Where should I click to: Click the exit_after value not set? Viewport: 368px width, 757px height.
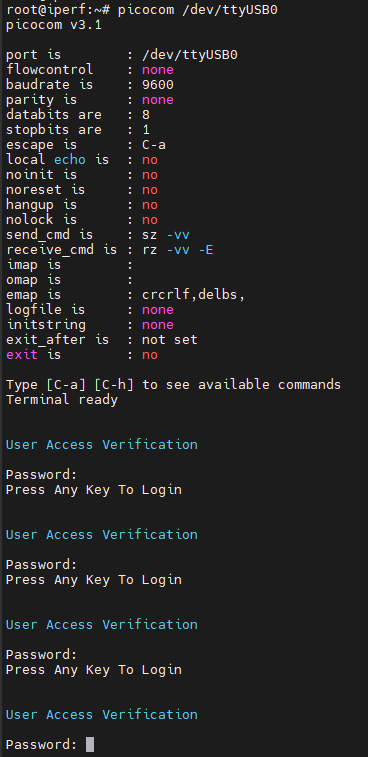pos(170,340)
